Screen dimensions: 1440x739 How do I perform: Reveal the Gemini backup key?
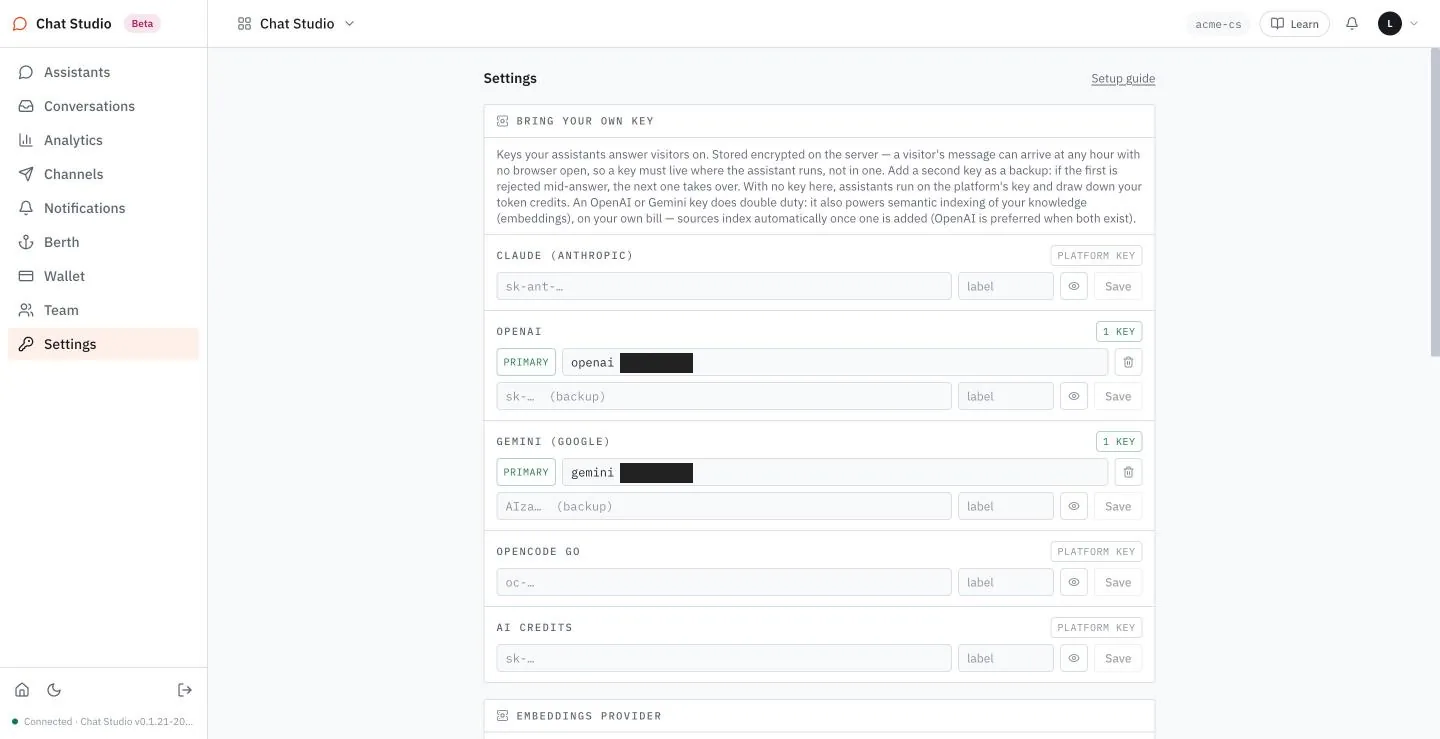[x=1074, y=506]
